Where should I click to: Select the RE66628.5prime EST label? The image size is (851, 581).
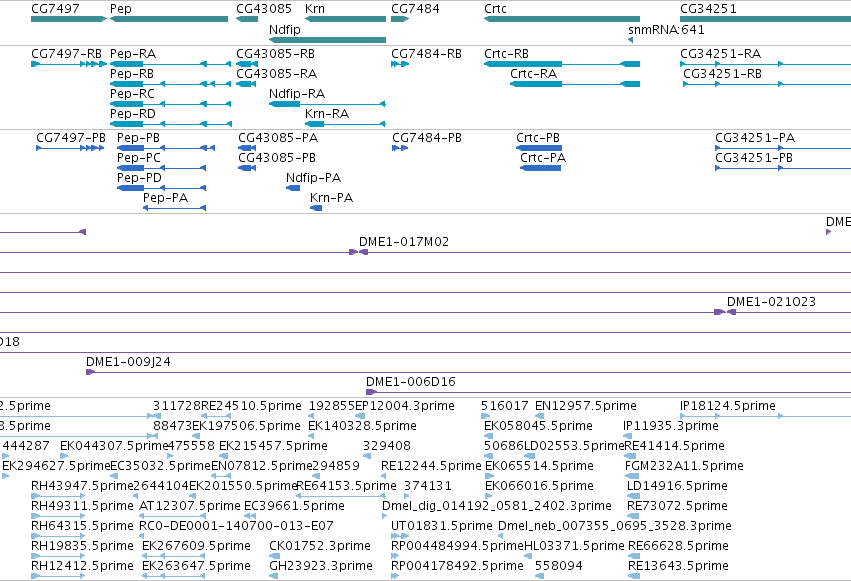click(x=678, y=546)
